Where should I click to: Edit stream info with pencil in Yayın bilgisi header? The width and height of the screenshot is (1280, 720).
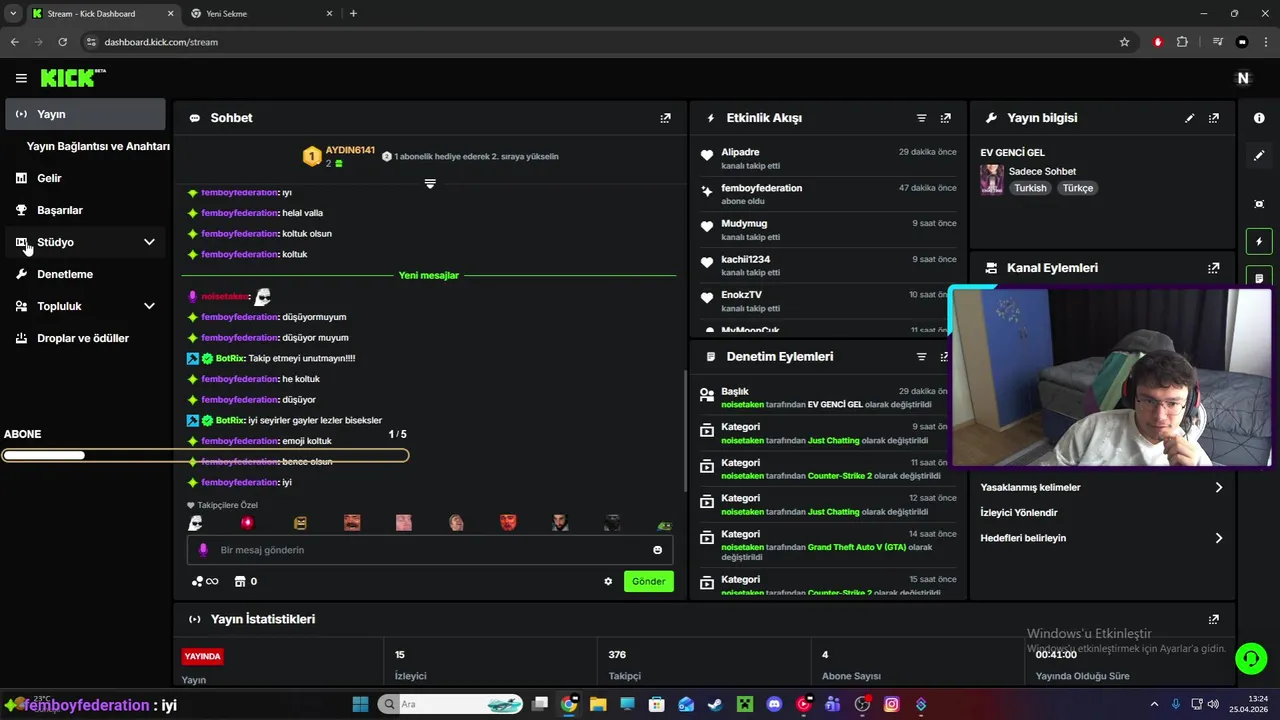1190,118
